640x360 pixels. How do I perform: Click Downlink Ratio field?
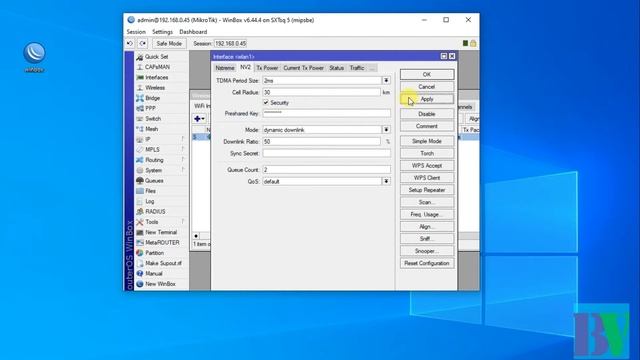click(x=322, y=141)
